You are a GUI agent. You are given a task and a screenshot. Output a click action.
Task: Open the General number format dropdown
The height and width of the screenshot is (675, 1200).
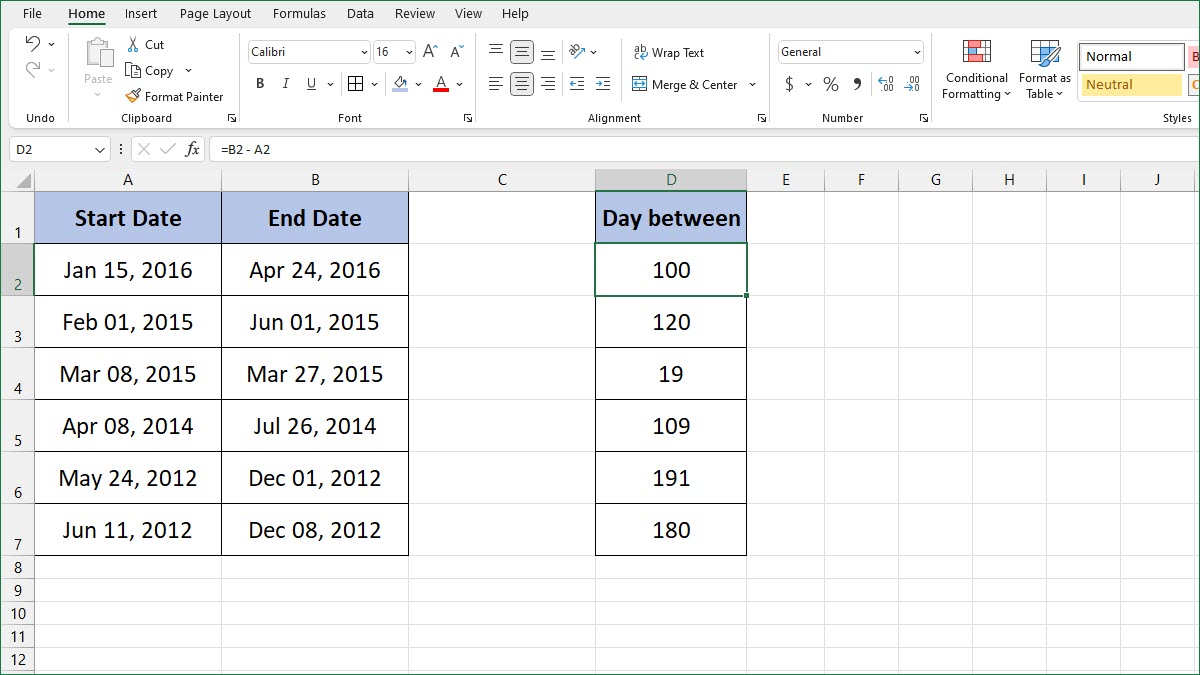(x=918, y=51)
